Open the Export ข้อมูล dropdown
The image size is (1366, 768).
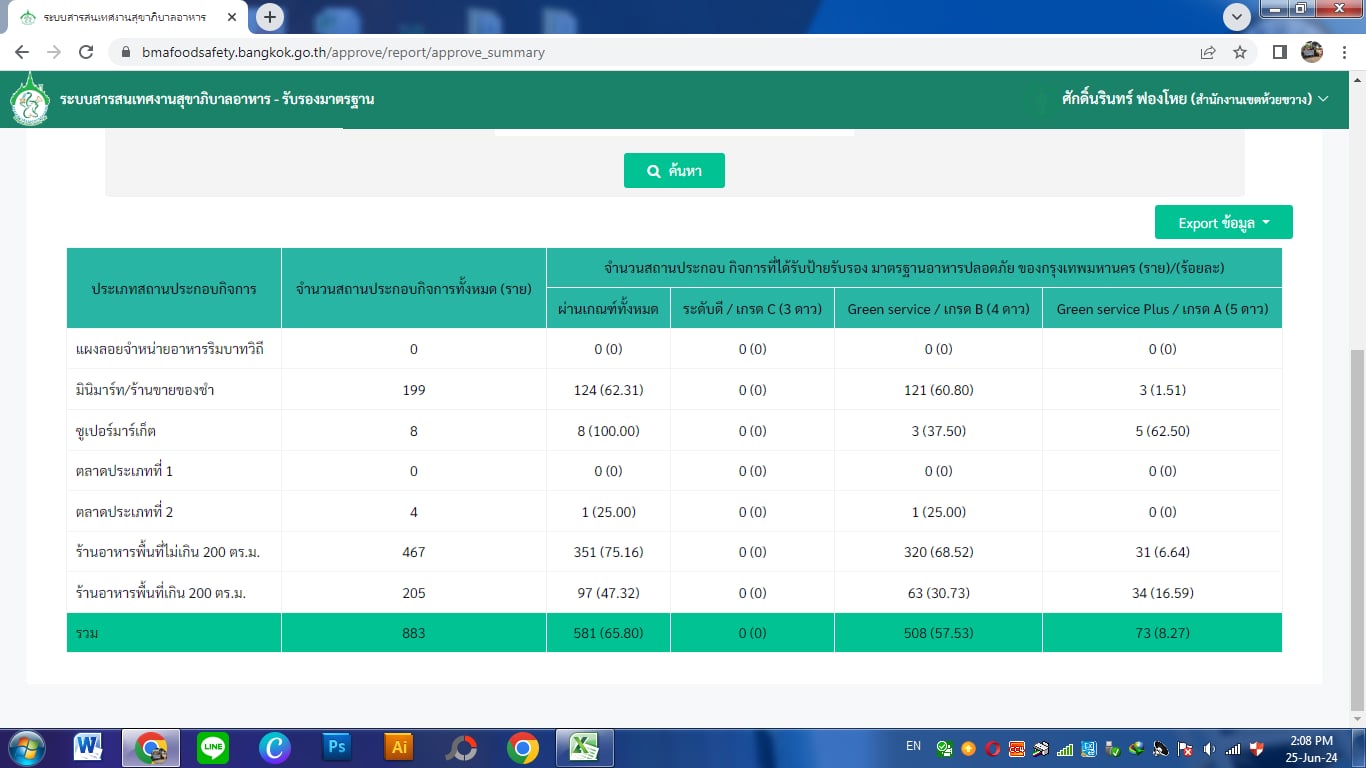pyautogui.click(x=1223, y=223)
